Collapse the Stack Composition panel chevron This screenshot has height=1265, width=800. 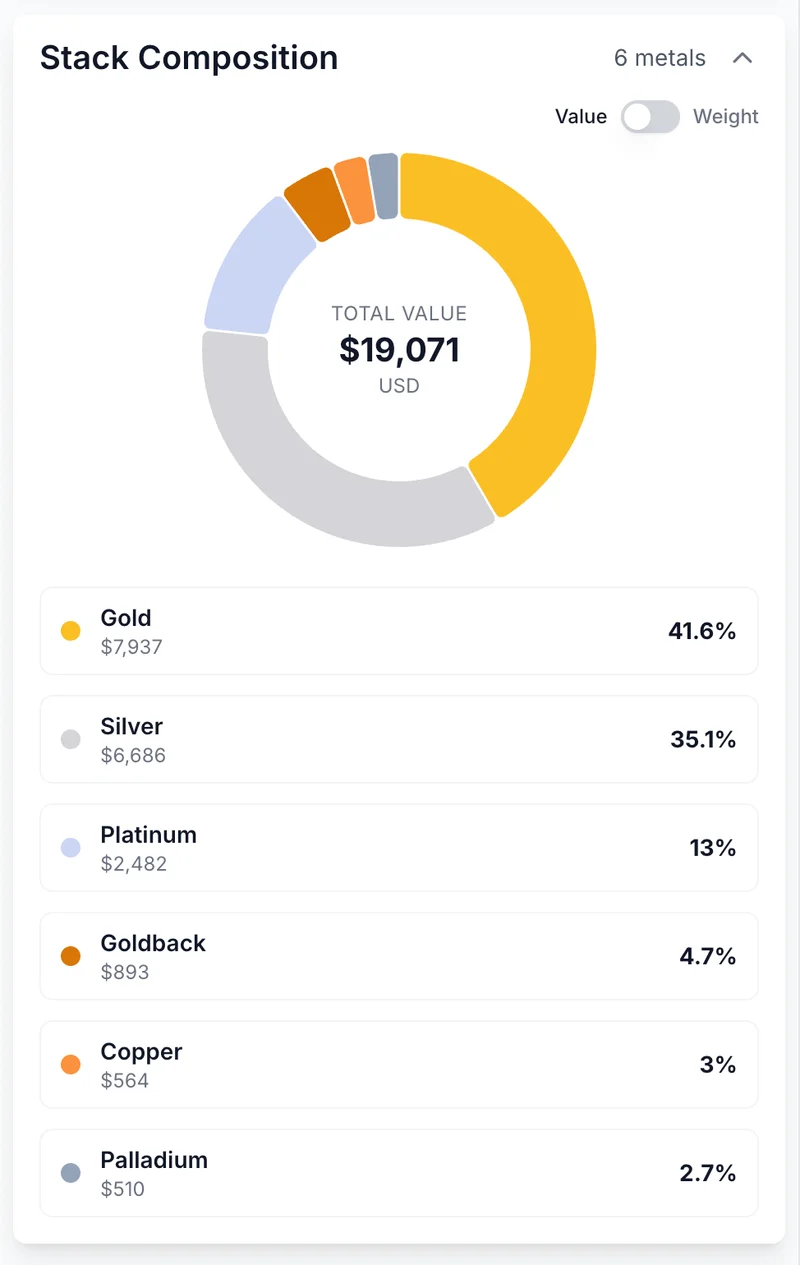pyautogui.click(x=742, y=58)
